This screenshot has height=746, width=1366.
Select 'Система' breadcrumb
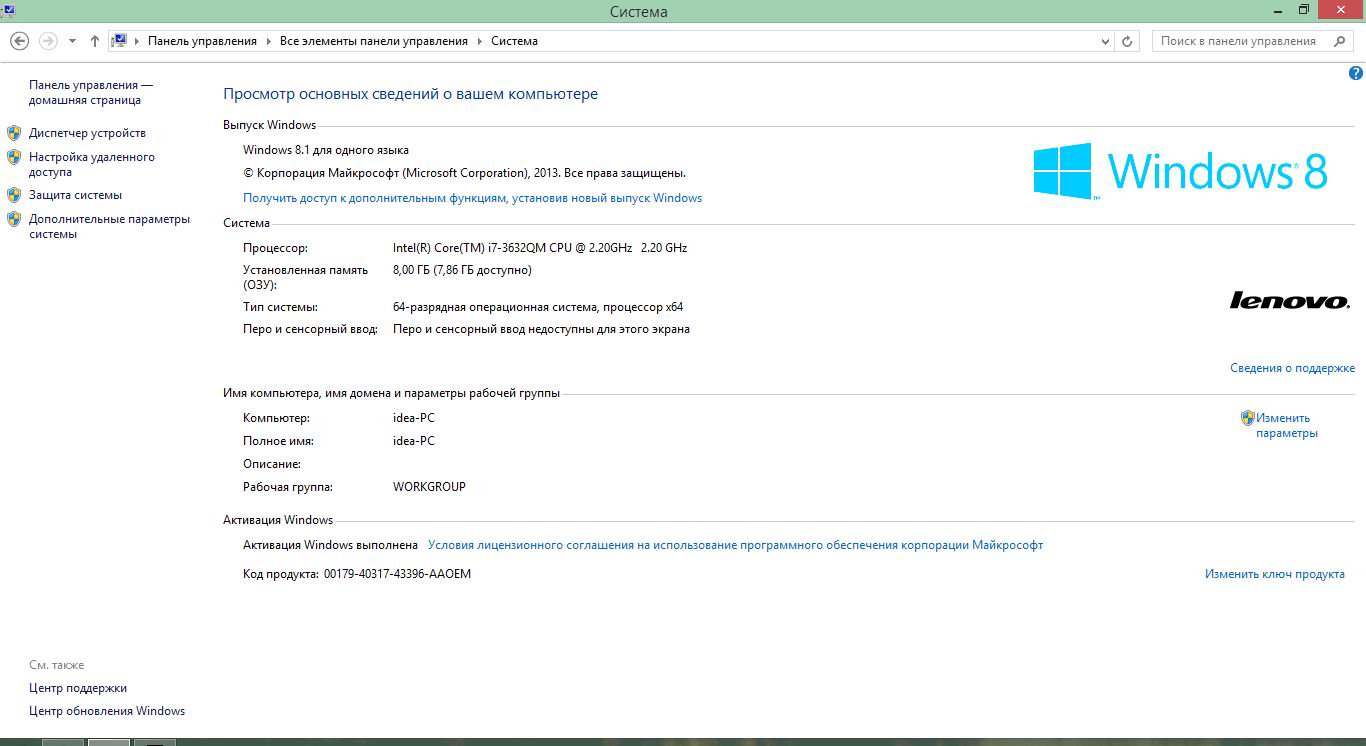(515, 41)
